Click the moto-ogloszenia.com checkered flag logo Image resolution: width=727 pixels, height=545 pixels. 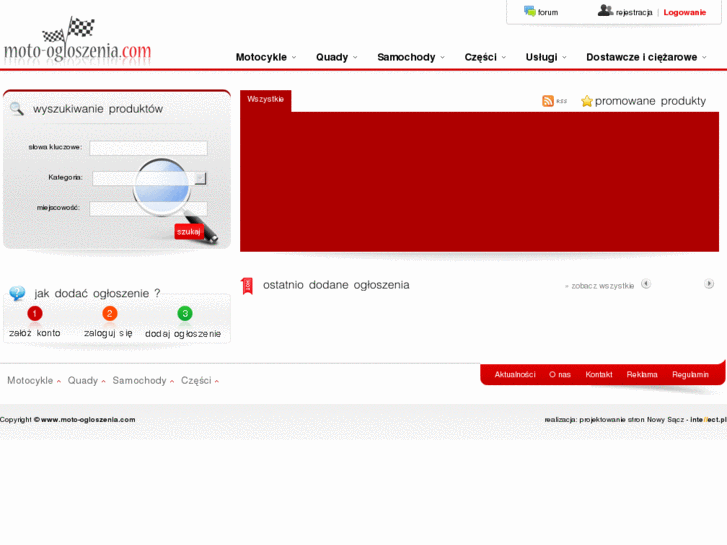click(x=77, y=42)
